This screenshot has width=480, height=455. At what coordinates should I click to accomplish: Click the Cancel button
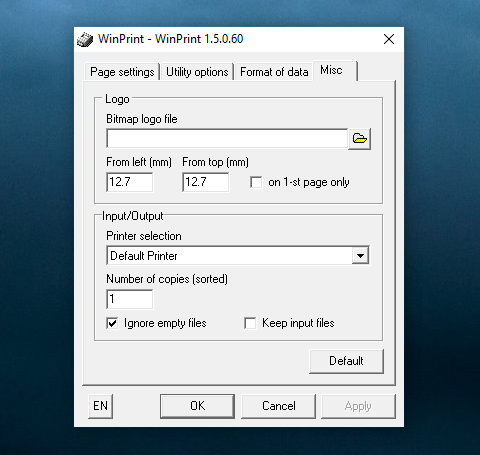[x=279, y=406]
